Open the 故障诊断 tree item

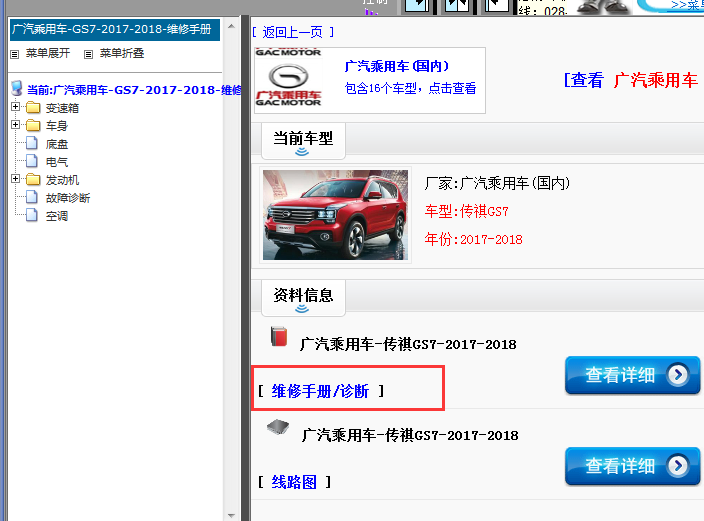[x=68, y=198]
